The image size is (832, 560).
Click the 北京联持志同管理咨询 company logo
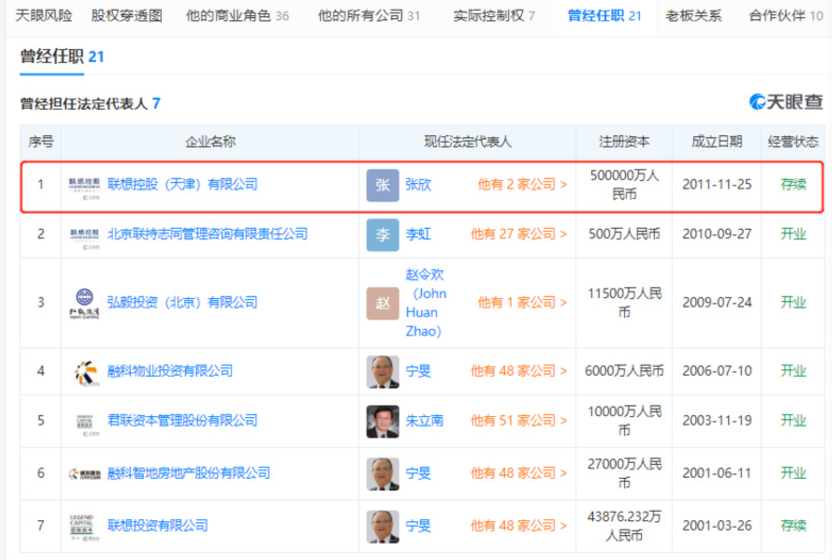click(84, 238)
